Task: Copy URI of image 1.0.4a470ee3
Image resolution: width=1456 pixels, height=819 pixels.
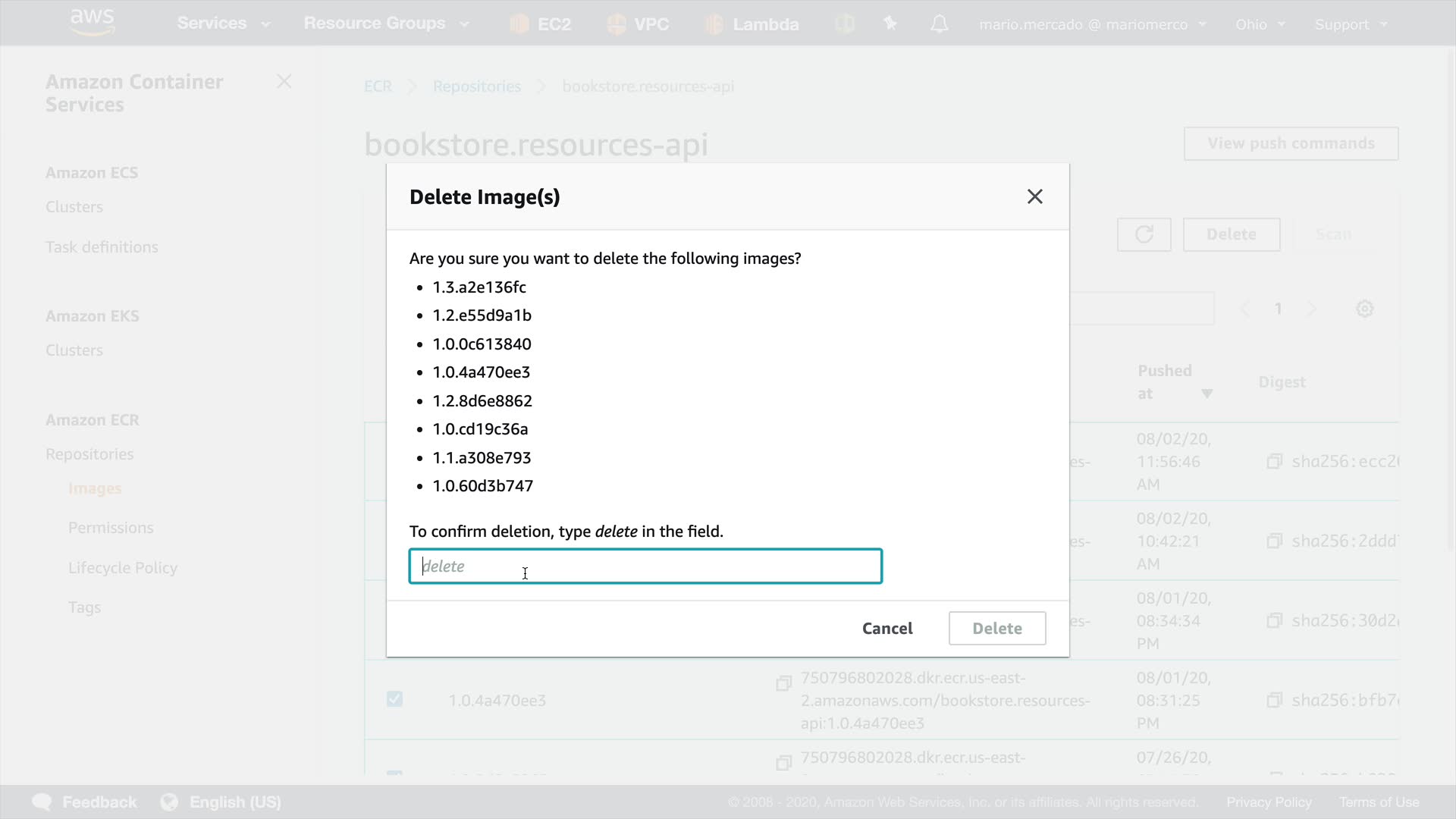Action: [x=783, y=683]
